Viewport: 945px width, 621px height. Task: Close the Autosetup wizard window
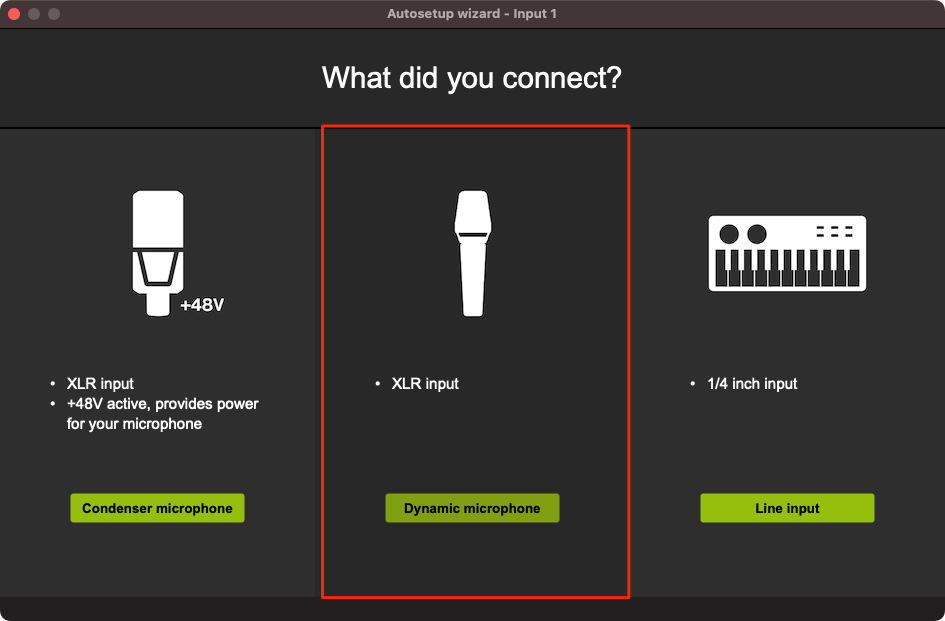[14, 14]
